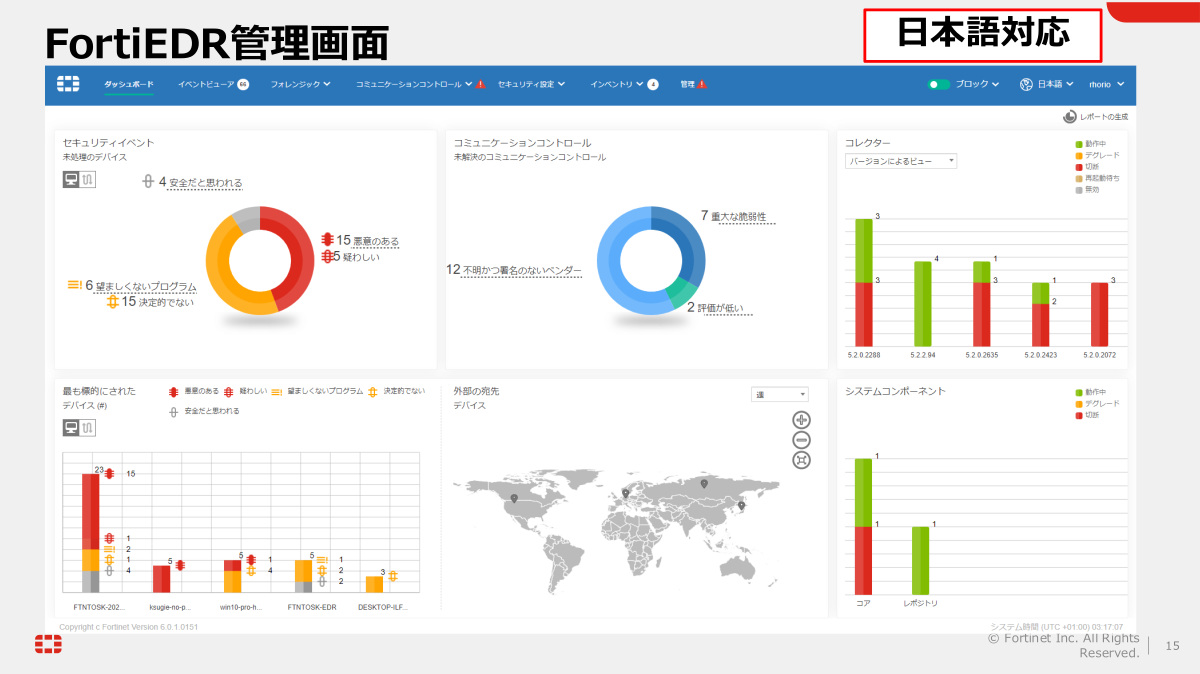Select process view icon in 最も標的にされた panel
This screenshot has width=1200, height=674.
click(x=87, y=428)
